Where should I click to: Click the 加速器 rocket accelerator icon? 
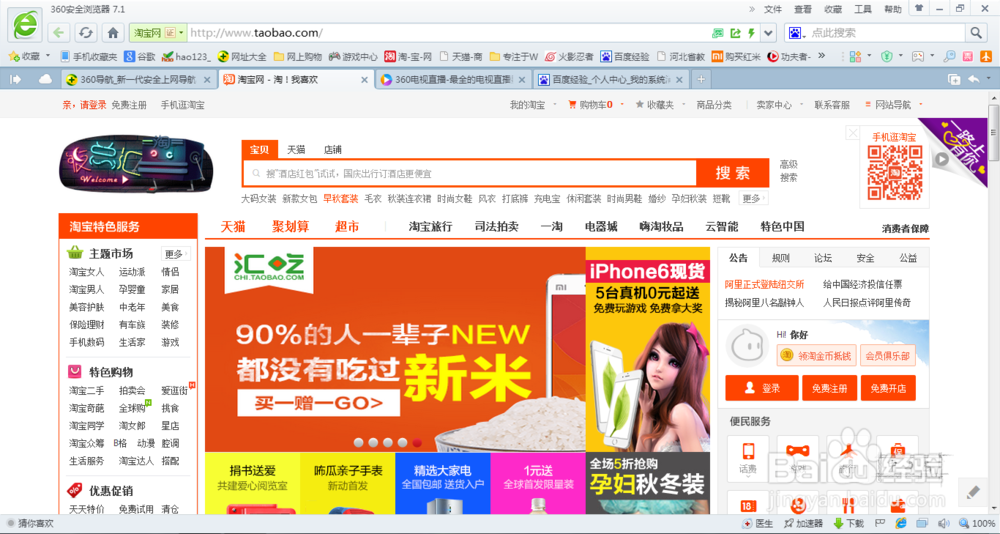coord(803,523)
